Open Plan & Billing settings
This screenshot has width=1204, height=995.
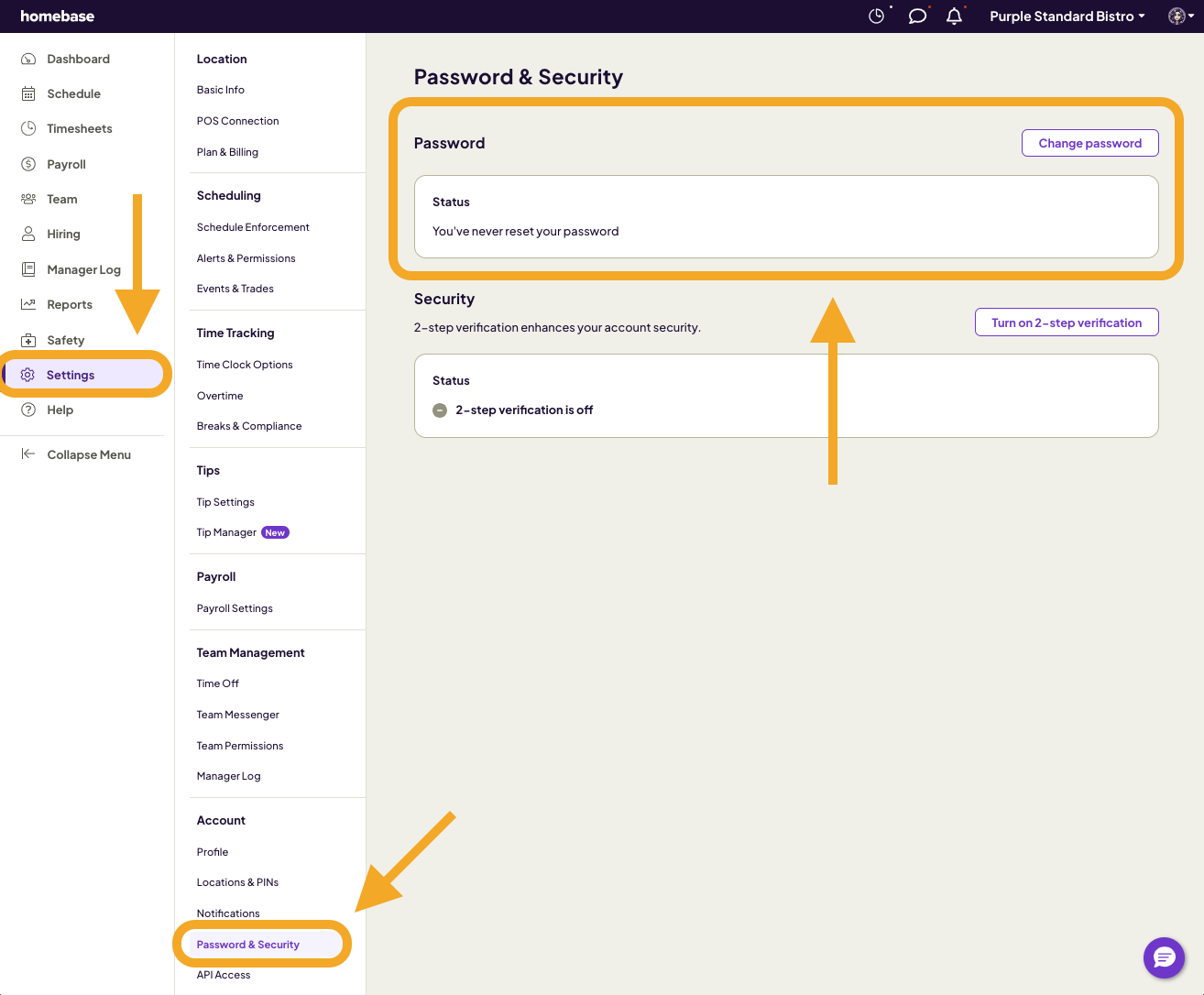coord(227,152)
